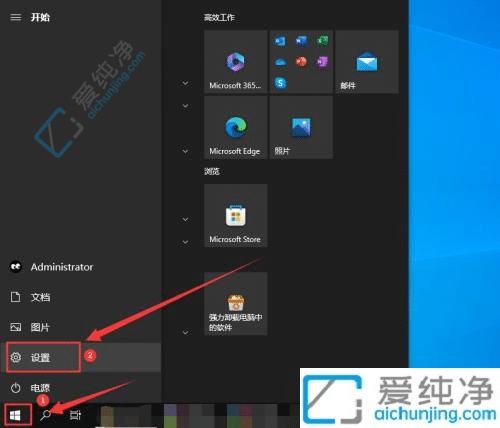Open 设置 settings from Start menu
This screenshot has height=428, width=500.
80,357
